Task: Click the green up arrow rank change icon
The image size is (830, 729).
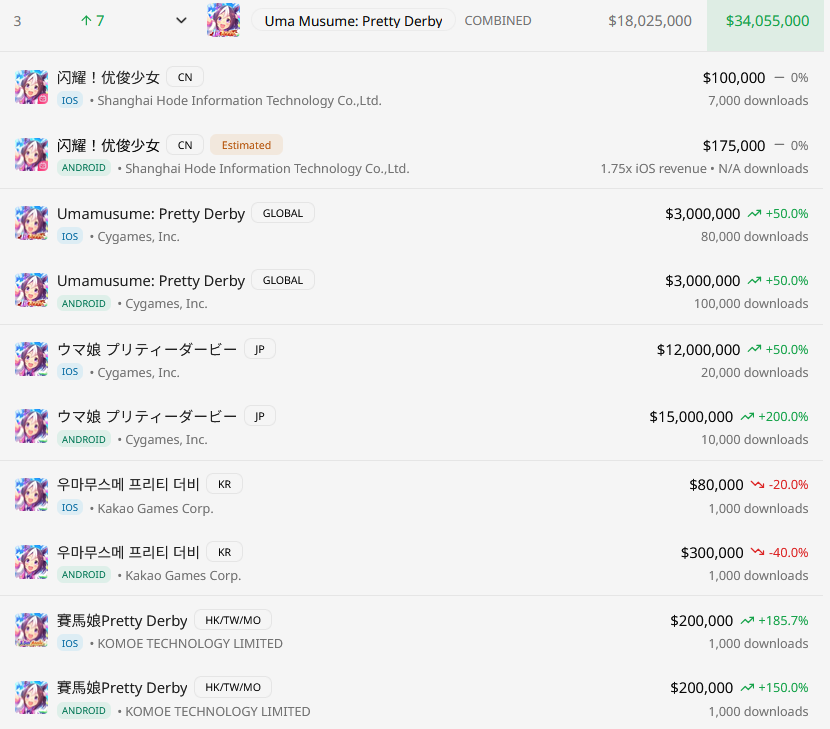Action: (x=86, y=21)
